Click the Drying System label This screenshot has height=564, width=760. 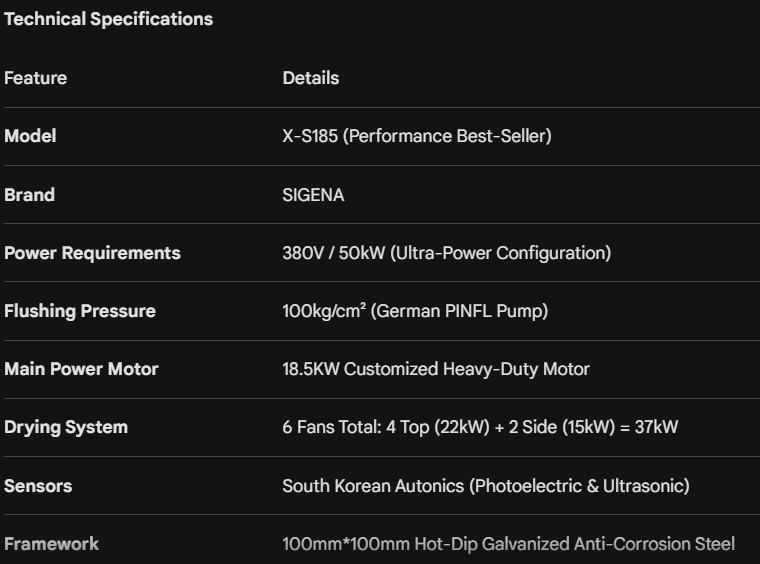pyautogui.click(x=66, y=427)
